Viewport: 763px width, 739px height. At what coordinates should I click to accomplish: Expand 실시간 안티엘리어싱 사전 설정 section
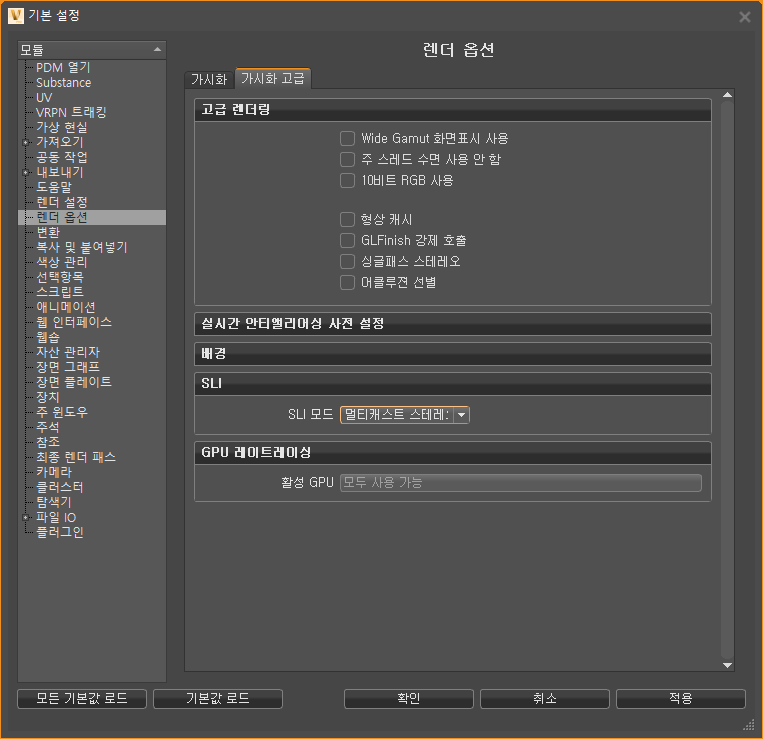coord(453,324)
